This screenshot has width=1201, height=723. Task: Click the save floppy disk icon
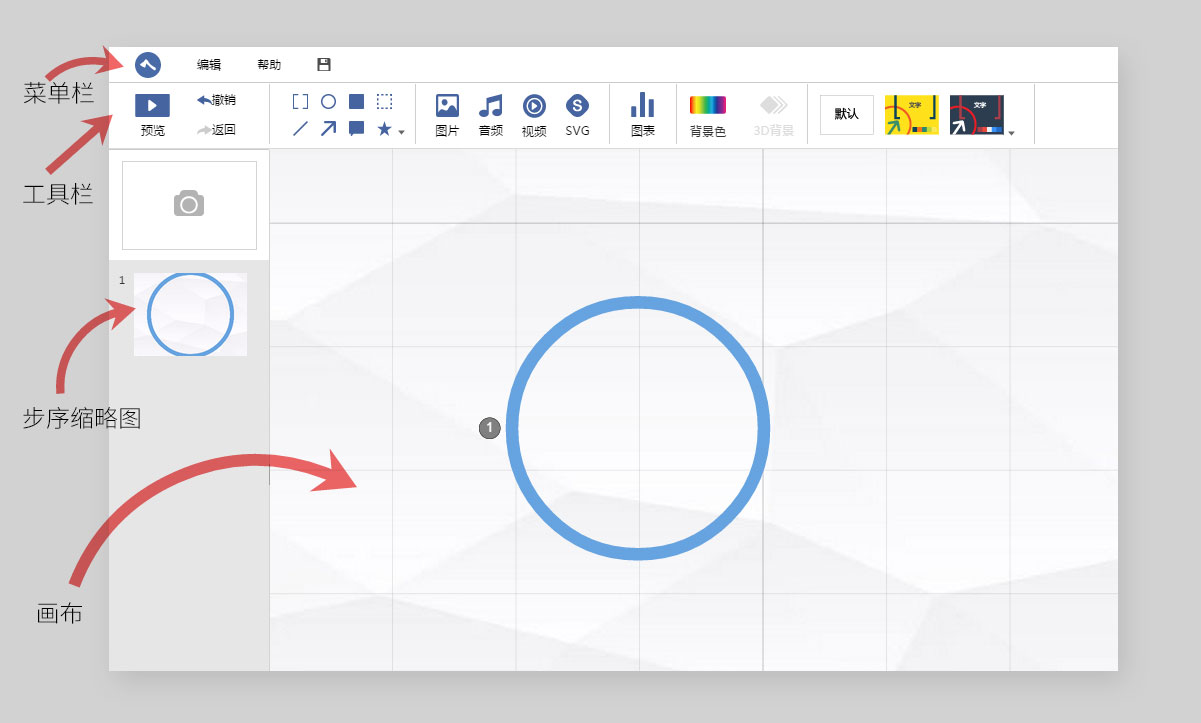click(x=324, y=65)
